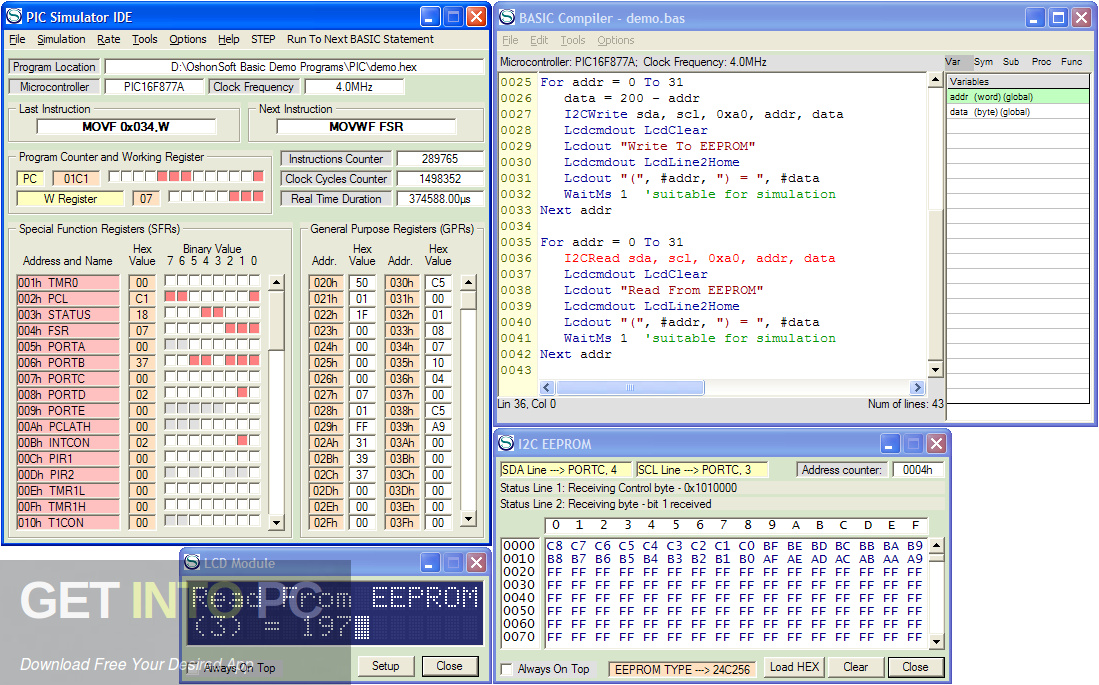Click Close button in I2C EEPROM window
The width and height of the screenshot is (1099, 685).
click(915, 667)
